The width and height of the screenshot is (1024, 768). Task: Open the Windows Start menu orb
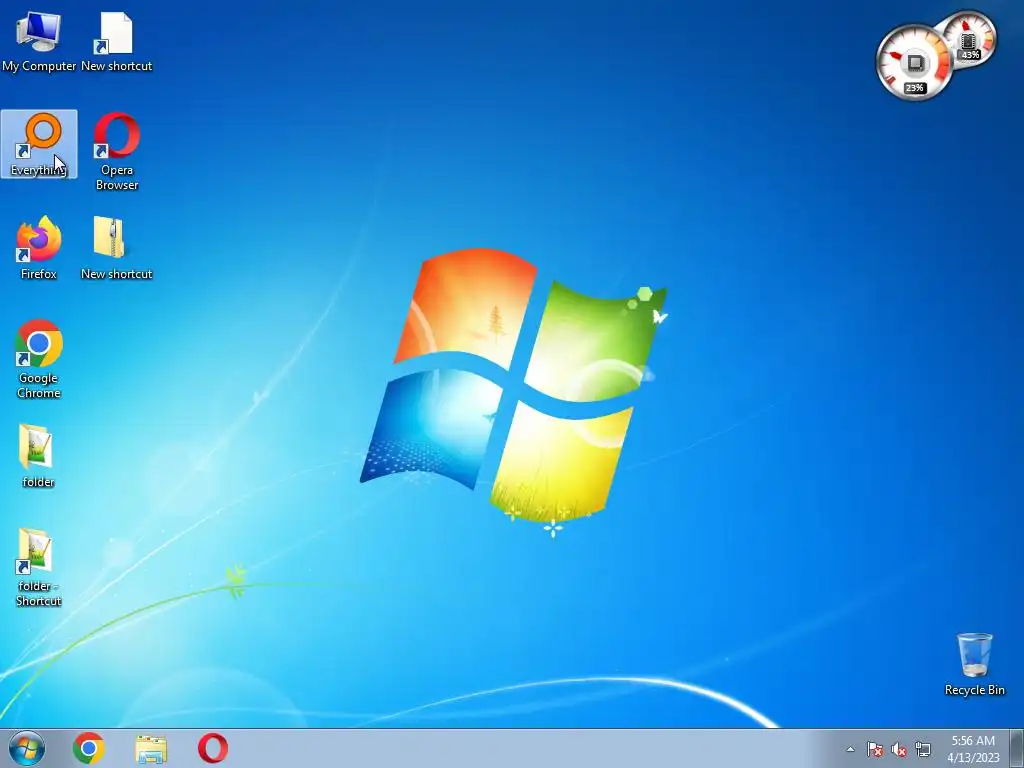click(27, 748)
